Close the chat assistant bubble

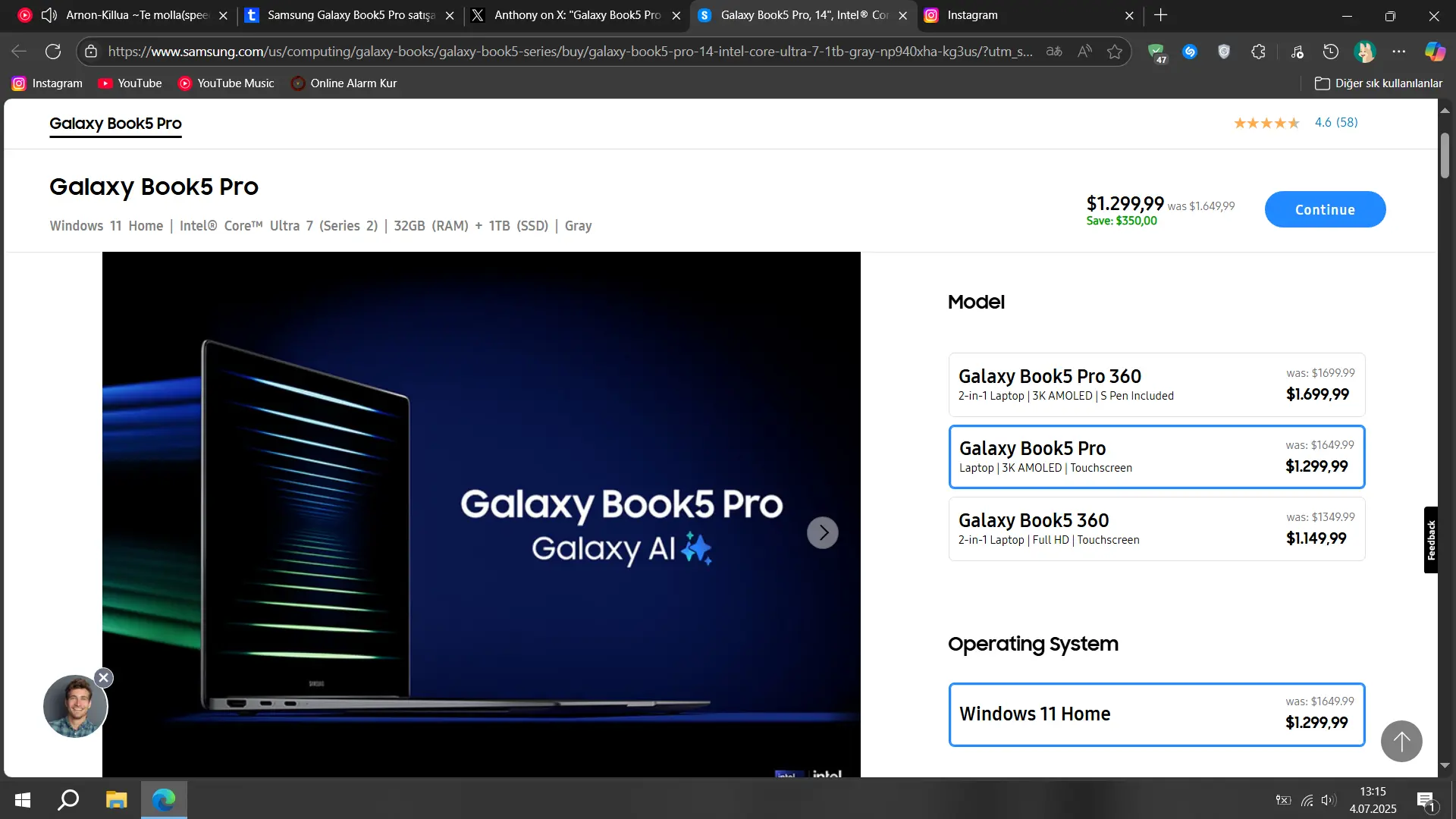104,678
